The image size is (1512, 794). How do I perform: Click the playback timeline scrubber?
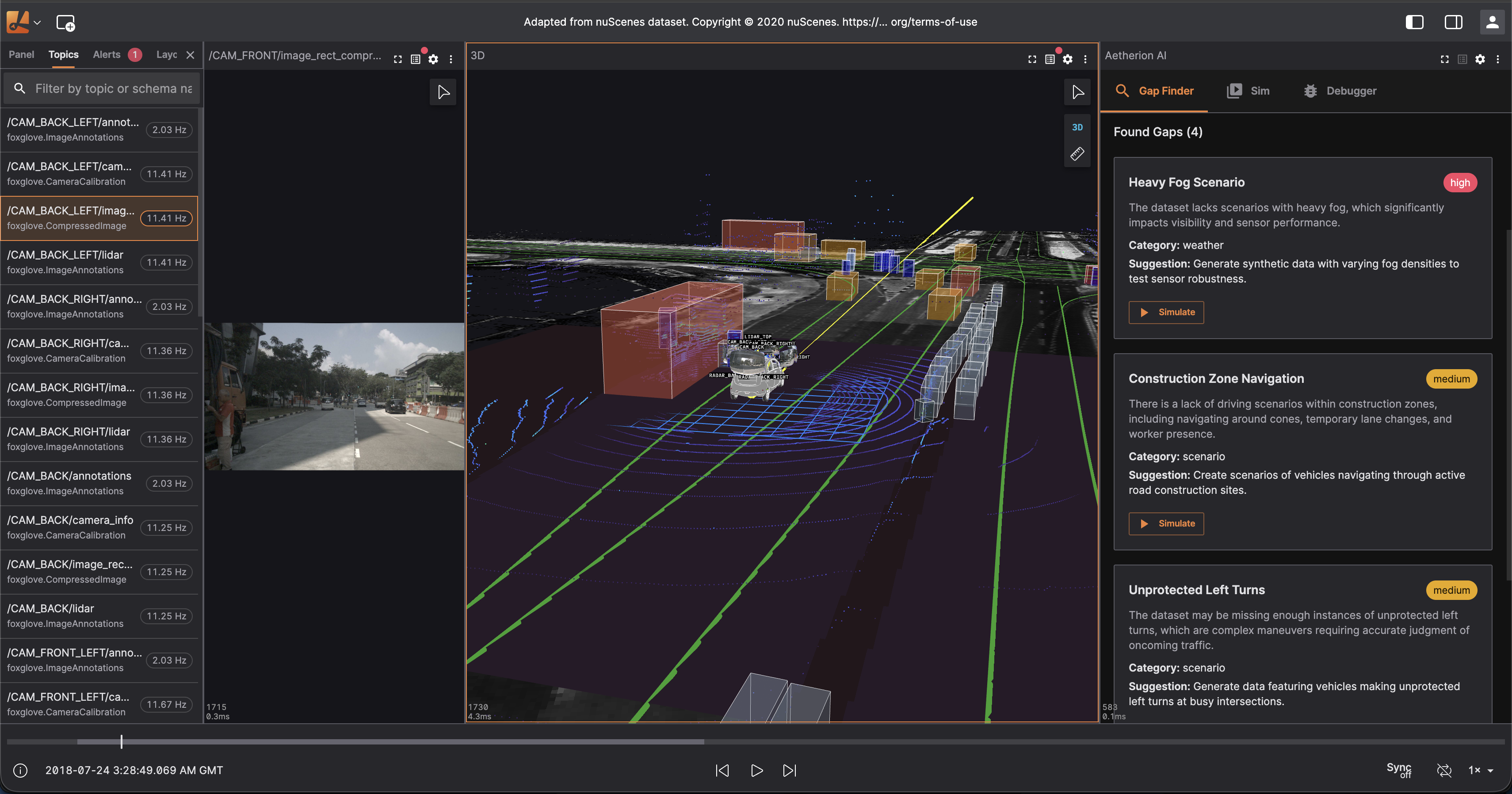pos(122,742)
